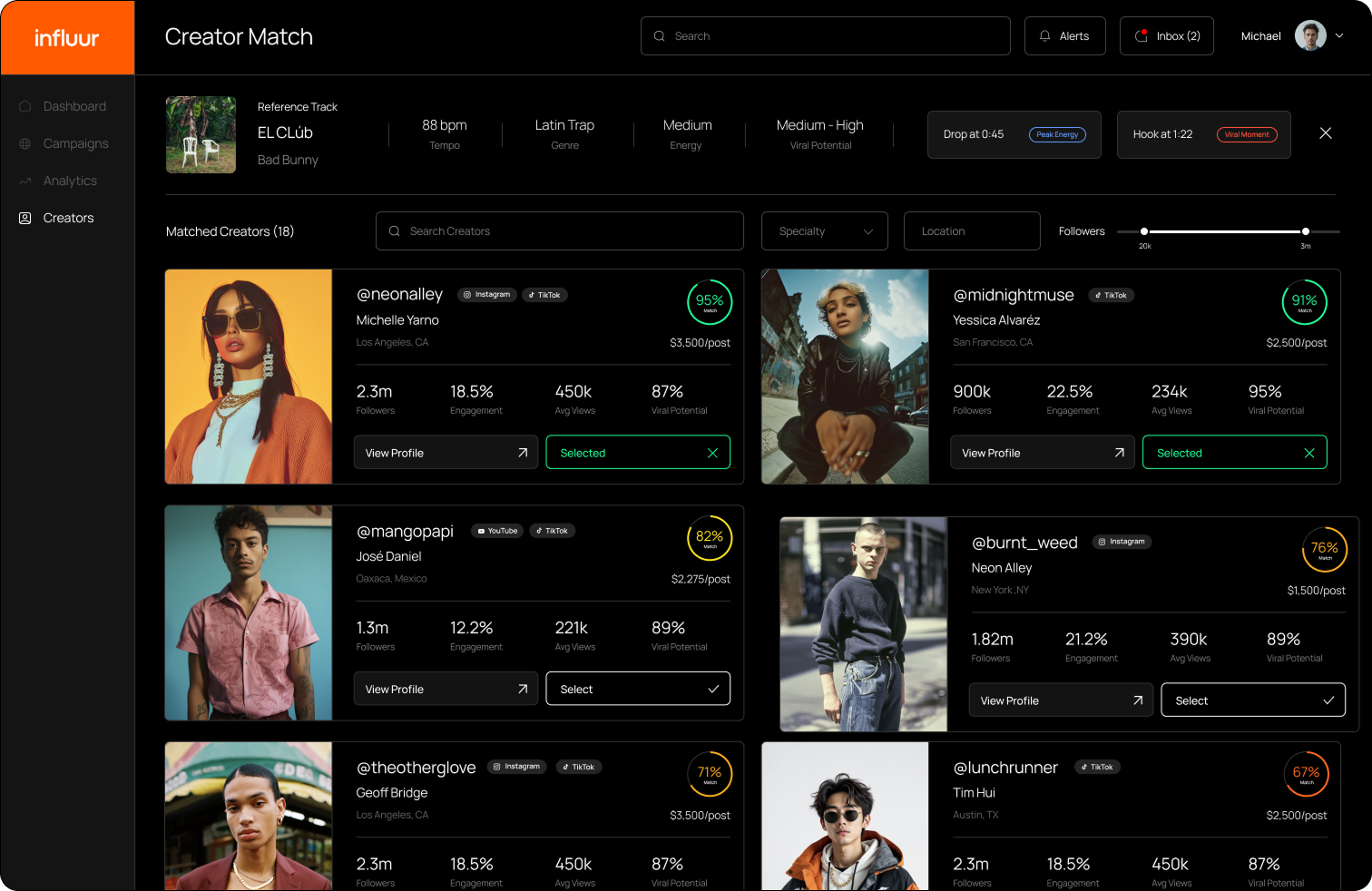Image resolution: width=1372 pixels, height=891 pixels.
Task: Click the Analytics trend icon
Action: [25, 181]
